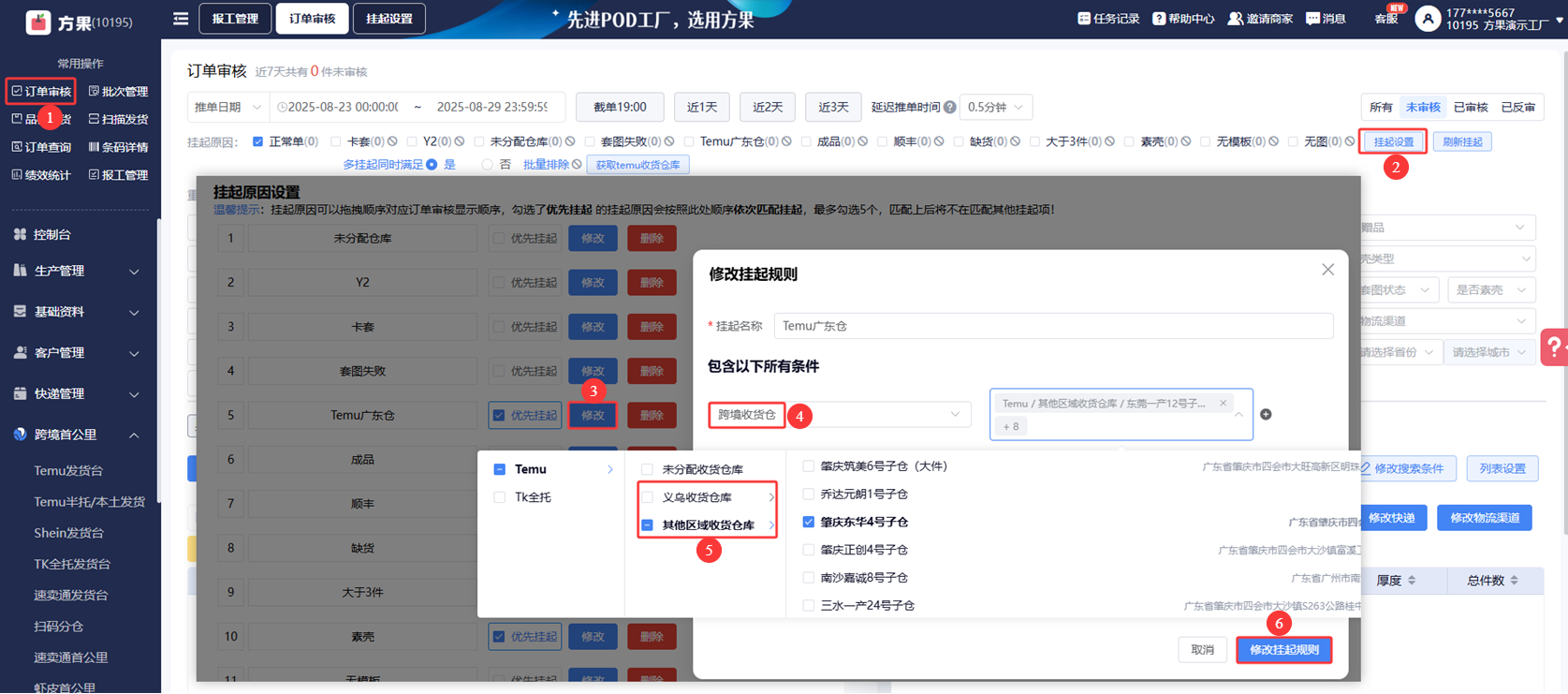Click the hamburger menu icon in header
This screenshot has width=1568, height=694.
181,19
